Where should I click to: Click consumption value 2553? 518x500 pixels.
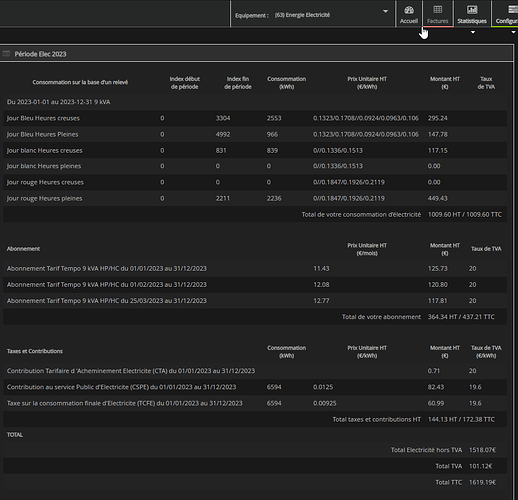pos(274,118)
